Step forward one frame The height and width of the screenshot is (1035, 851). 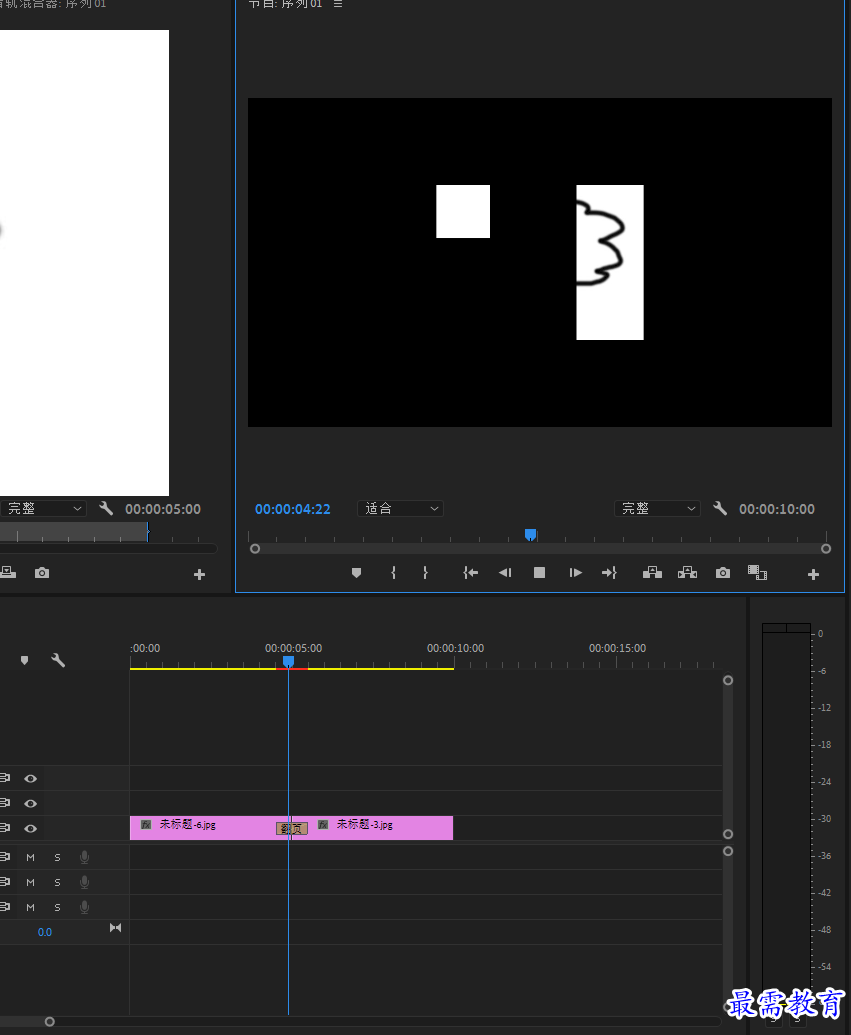575,573
